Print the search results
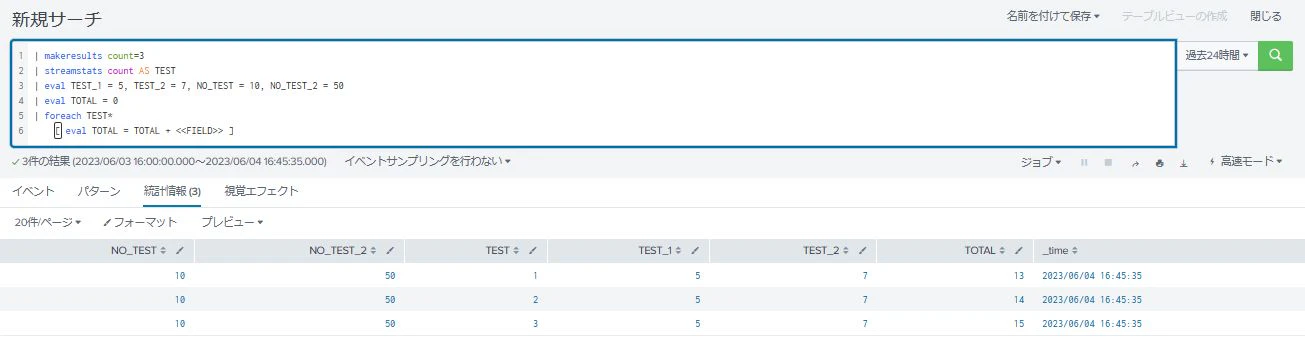 [1159, 162]
